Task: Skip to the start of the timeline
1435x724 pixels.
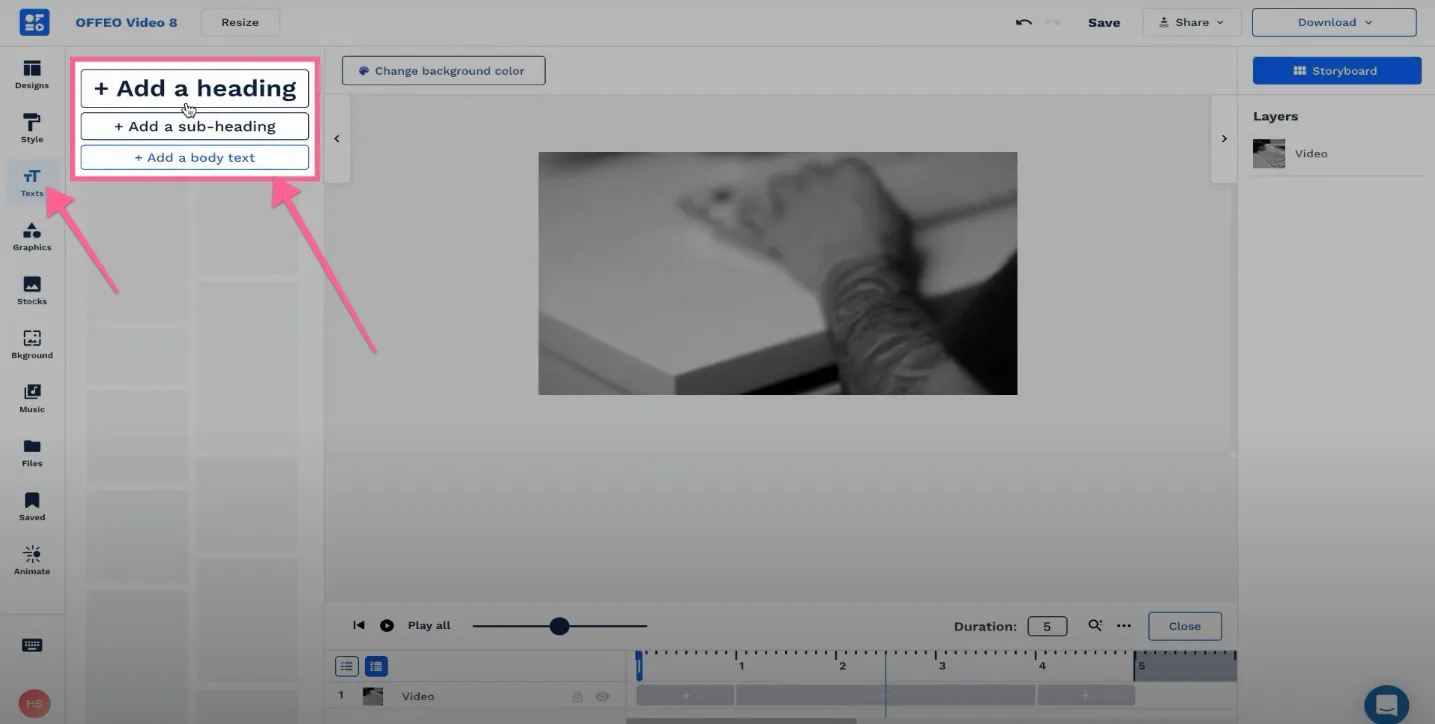Action: tap(359, 626)
